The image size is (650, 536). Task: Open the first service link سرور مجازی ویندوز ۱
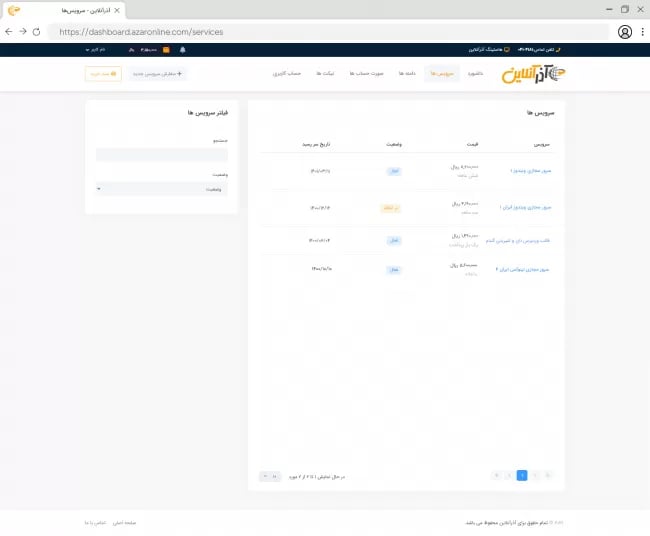[x=531, y=171]
